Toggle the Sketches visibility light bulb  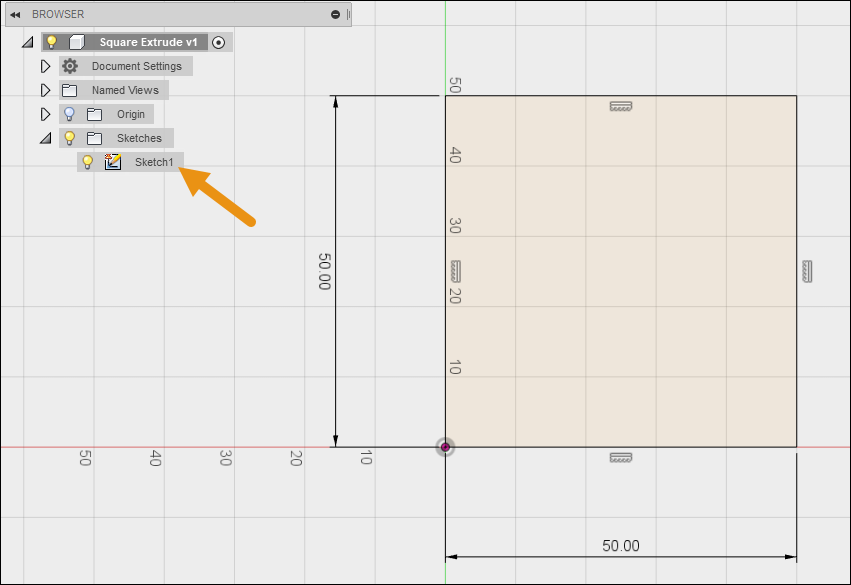[69, 138]
